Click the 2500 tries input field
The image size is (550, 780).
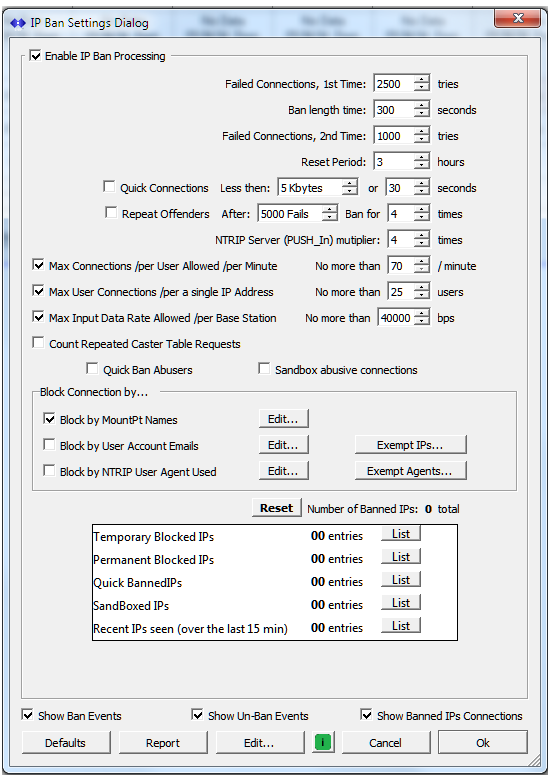coord(394,84)
